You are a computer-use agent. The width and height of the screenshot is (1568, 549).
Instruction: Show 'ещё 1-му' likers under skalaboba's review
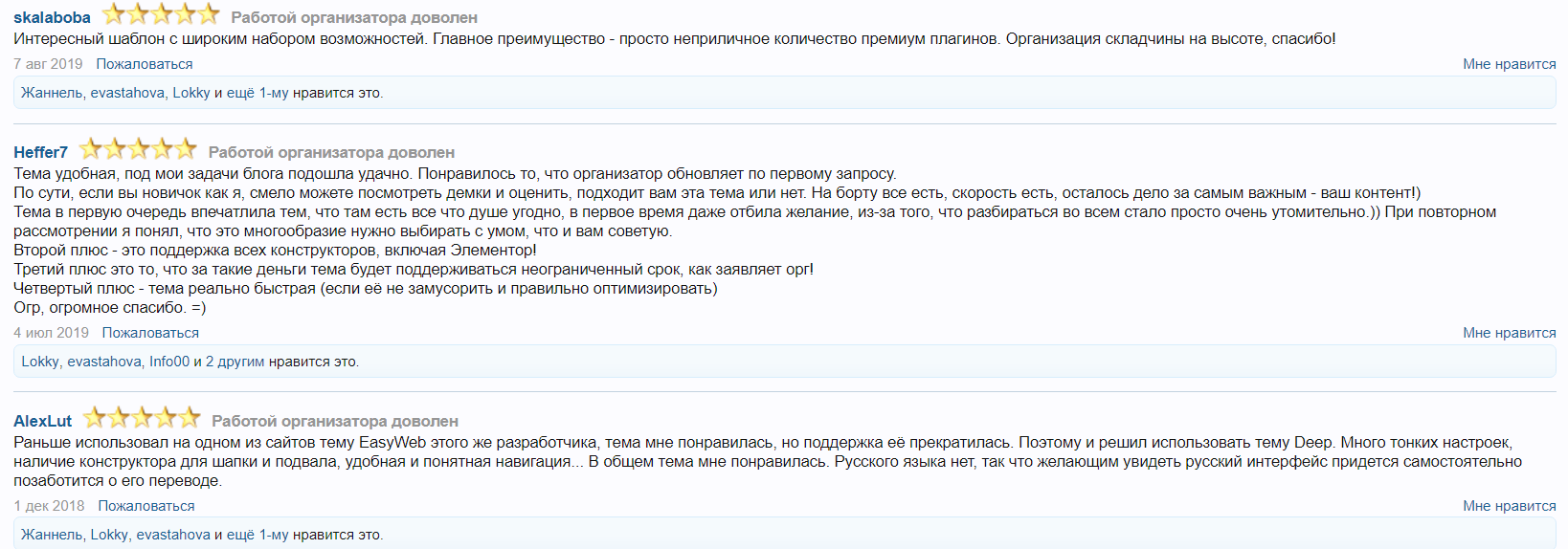[x=258, y=93]
